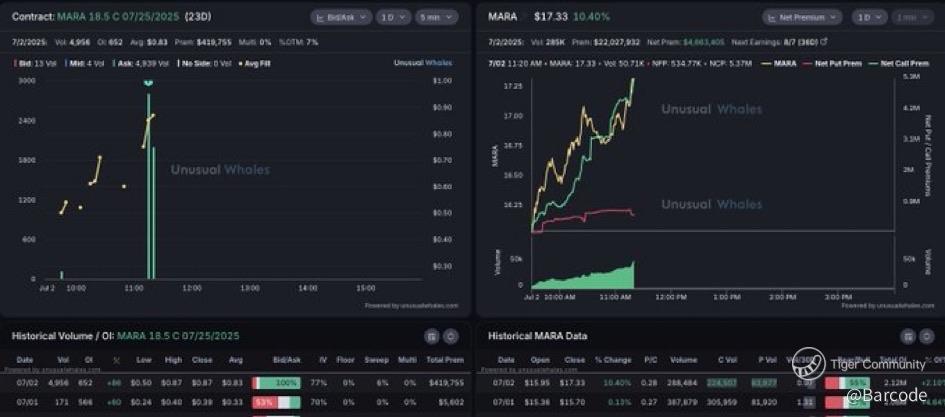Toggle the MARA price line legend entry
The width and height of the screenshot is (945, 417).
point(779,63)
